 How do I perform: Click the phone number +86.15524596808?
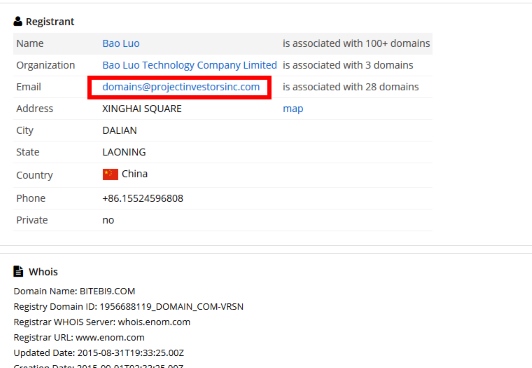pyautogui.click(x=143, y=198)
